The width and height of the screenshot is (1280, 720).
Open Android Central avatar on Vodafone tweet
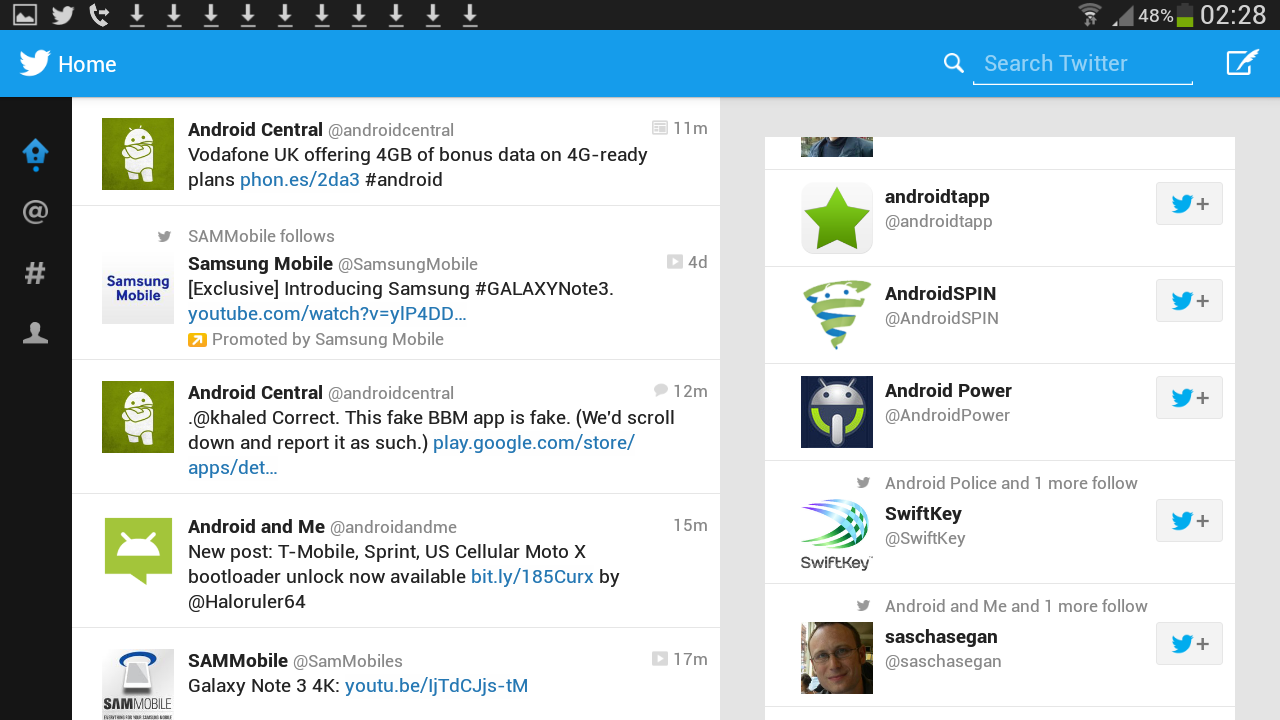pyautogui.click(x=138, y=154)
